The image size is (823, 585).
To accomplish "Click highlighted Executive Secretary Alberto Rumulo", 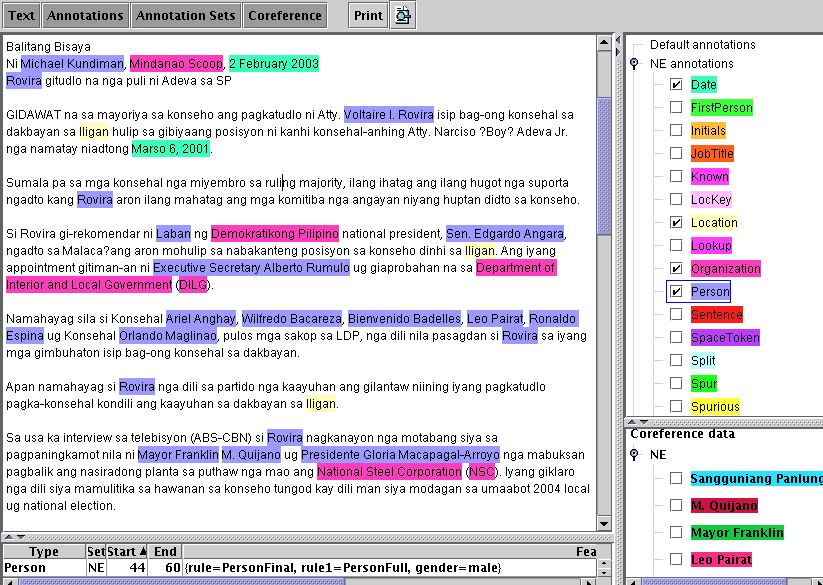I will point(251,268).
